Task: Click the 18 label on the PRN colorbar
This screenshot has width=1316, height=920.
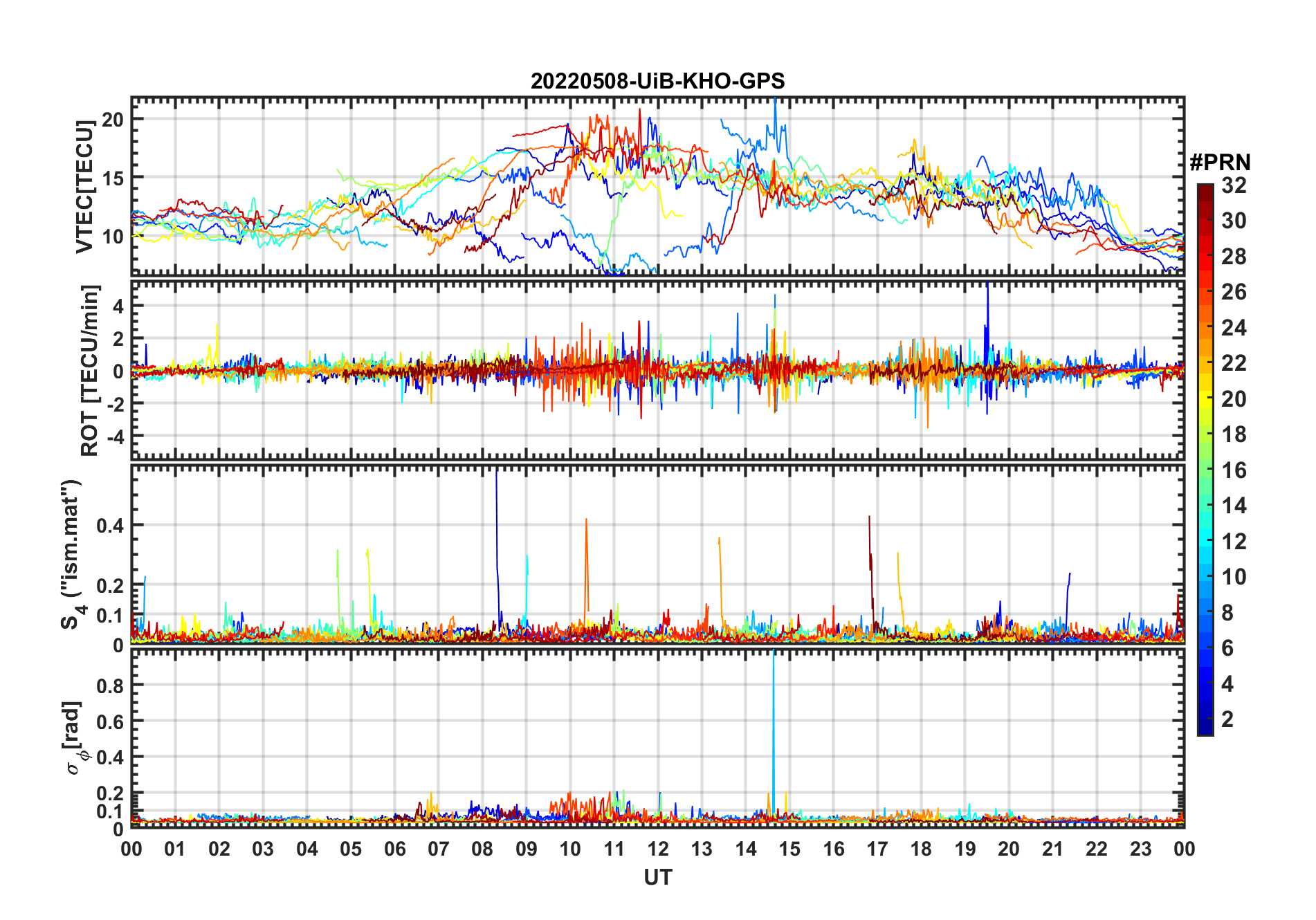Action: (x=1234, y=434)
